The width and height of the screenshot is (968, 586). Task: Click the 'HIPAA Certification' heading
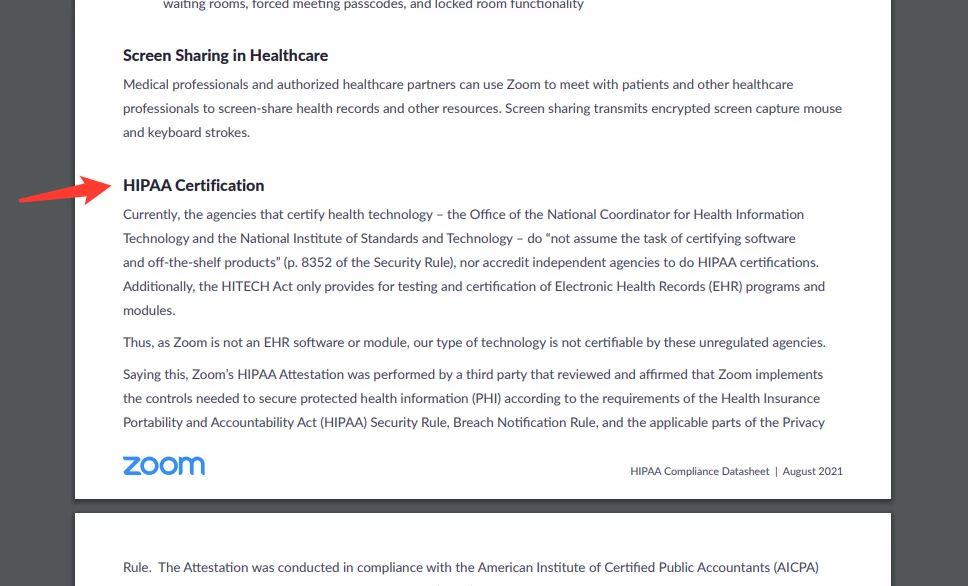193,185
